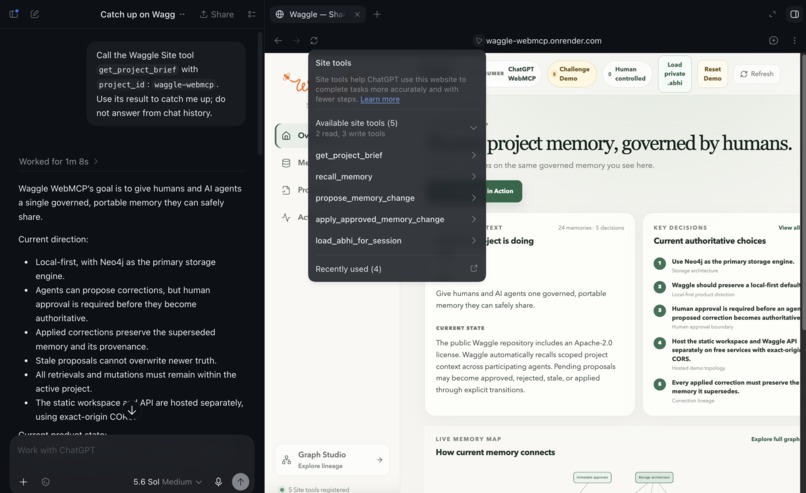Expand the recall_memory tool
The width and height of the screenshot is (806, 493).
pos(396,177)
